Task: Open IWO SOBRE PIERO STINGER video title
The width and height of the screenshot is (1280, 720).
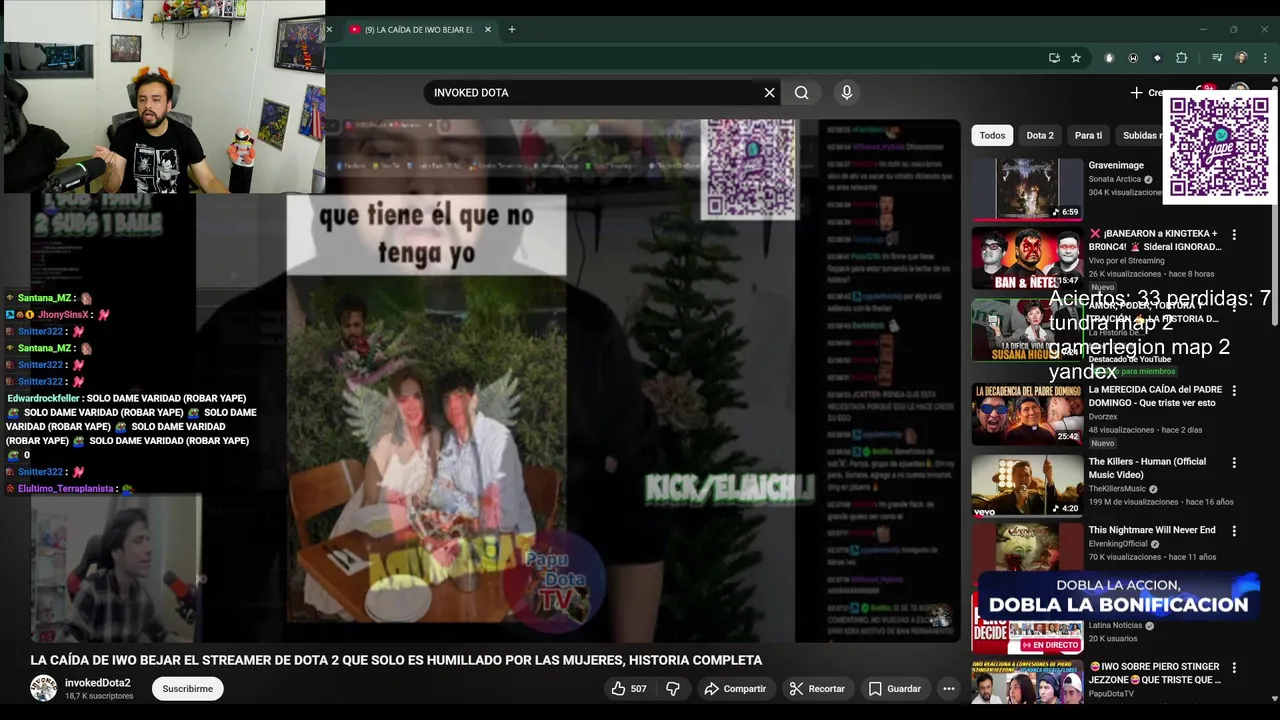Action: [1155, 673]
